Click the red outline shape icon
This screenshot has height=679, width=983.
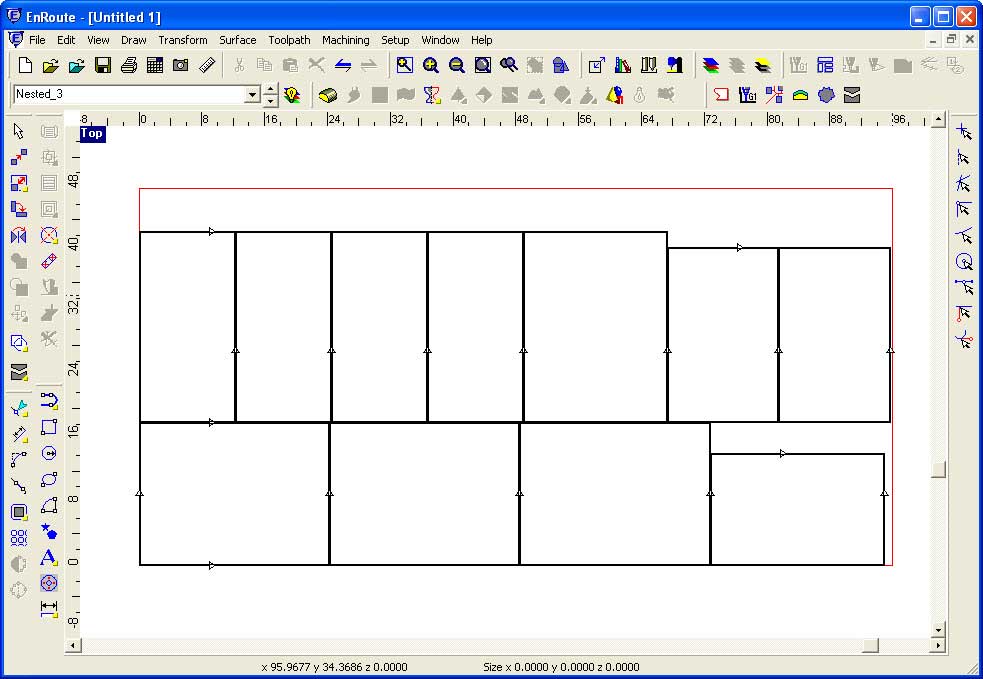tap(721, 95)
